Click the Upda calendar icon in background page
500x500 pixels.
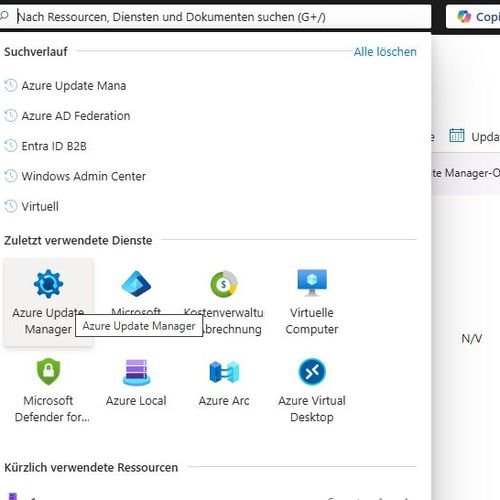tap(456, 135)
